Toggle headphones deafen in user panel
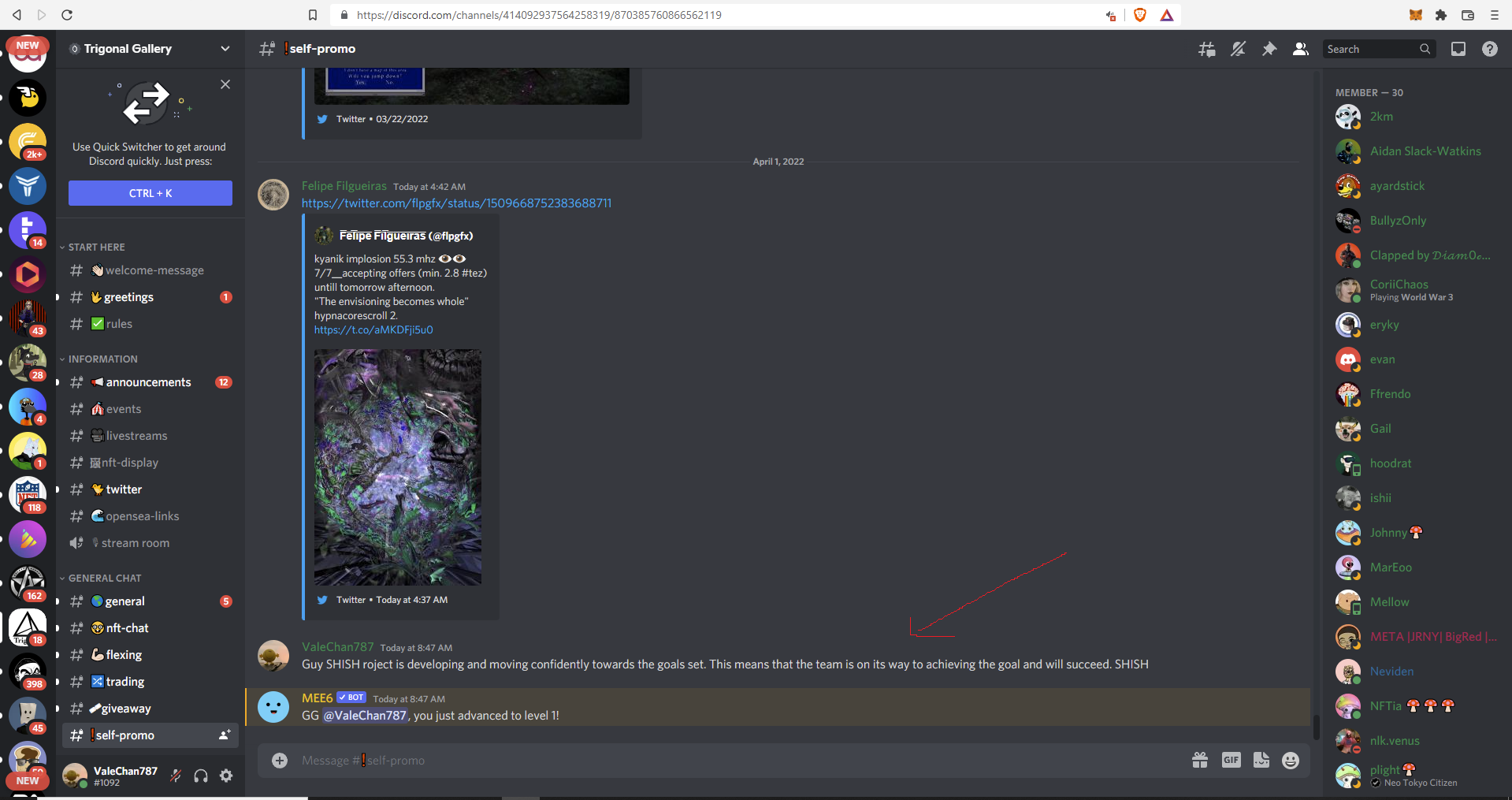The image size is (1512, 800). pos(201,776)
